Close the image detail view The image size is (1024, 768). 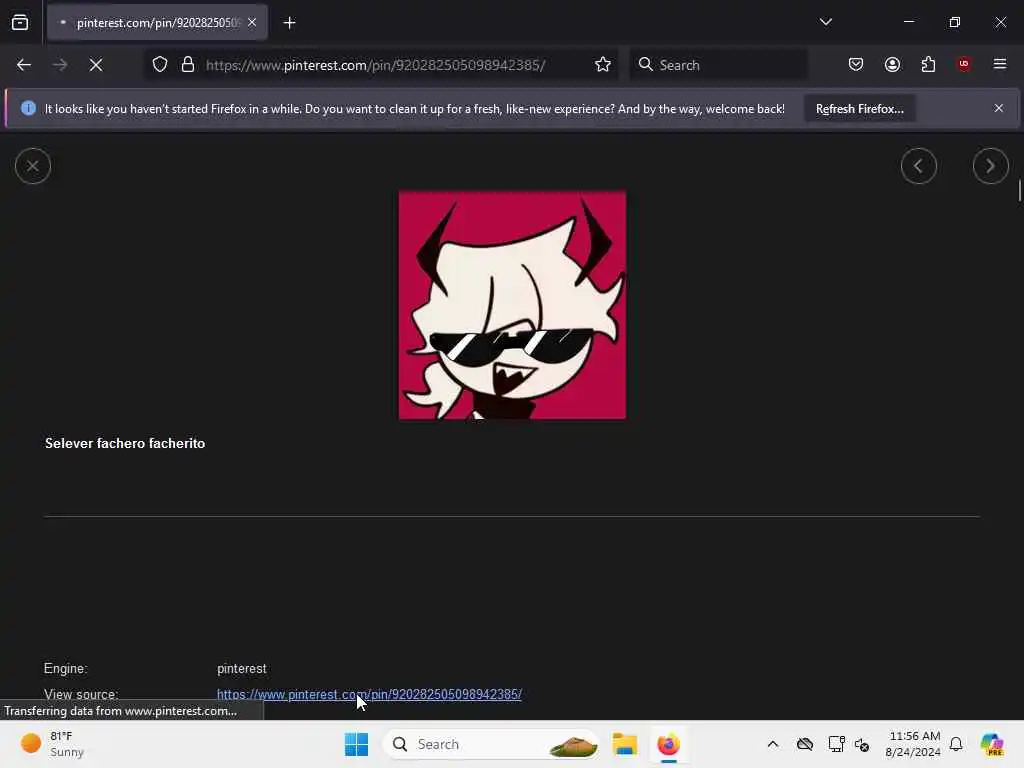[x=33, y=167]
